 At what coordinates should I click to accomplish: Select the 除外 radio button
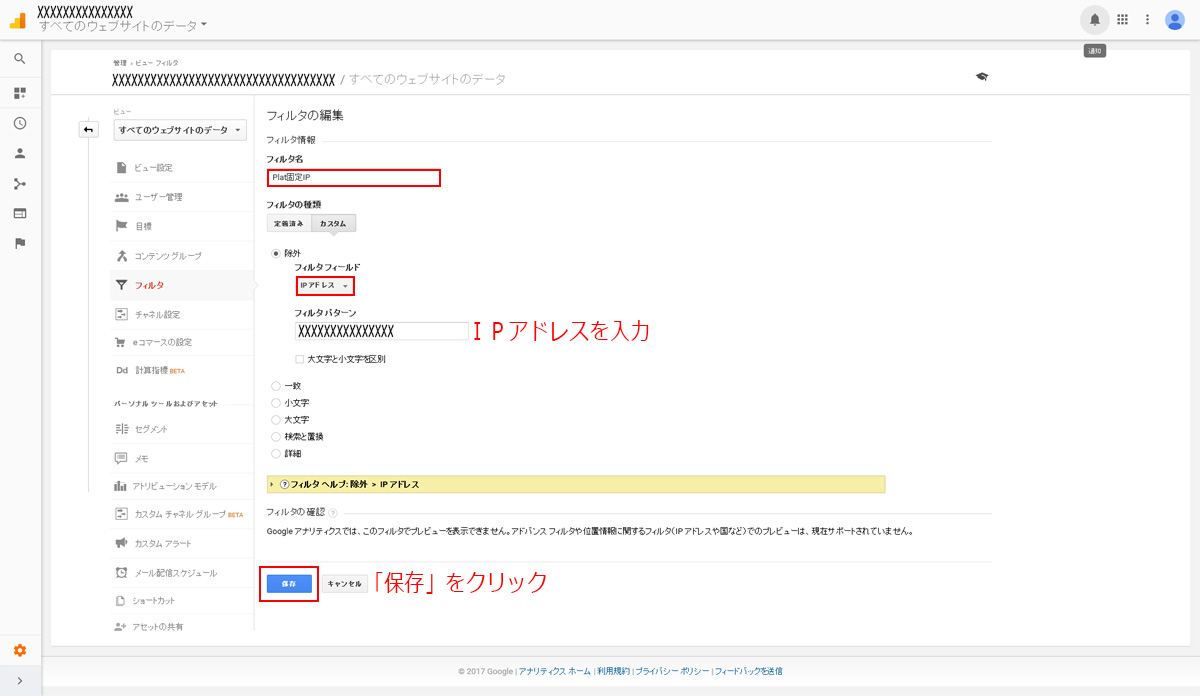[276, 253]
